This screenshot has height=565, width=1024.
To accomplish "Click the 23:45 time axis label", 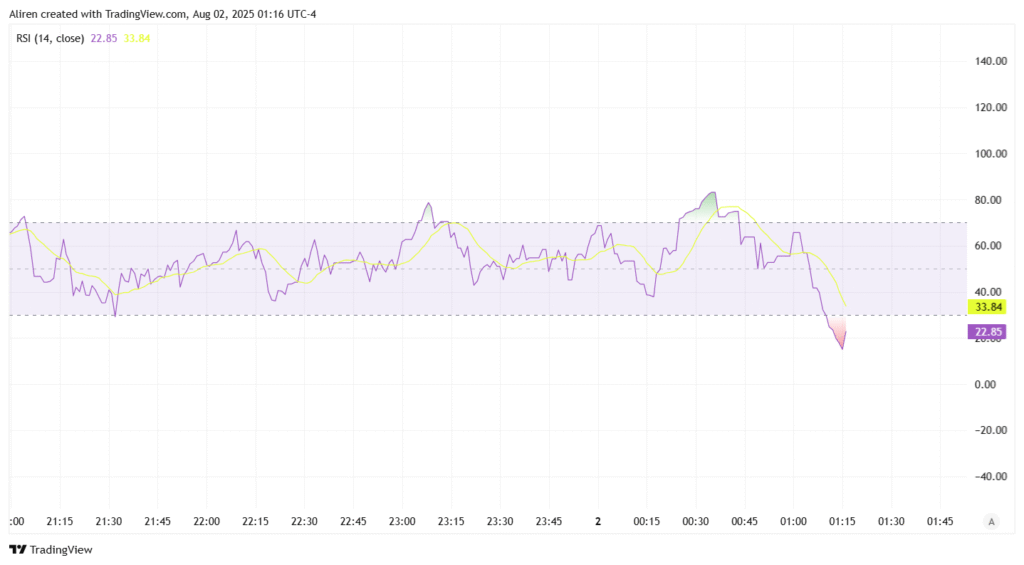I will [x=549, y=521].
